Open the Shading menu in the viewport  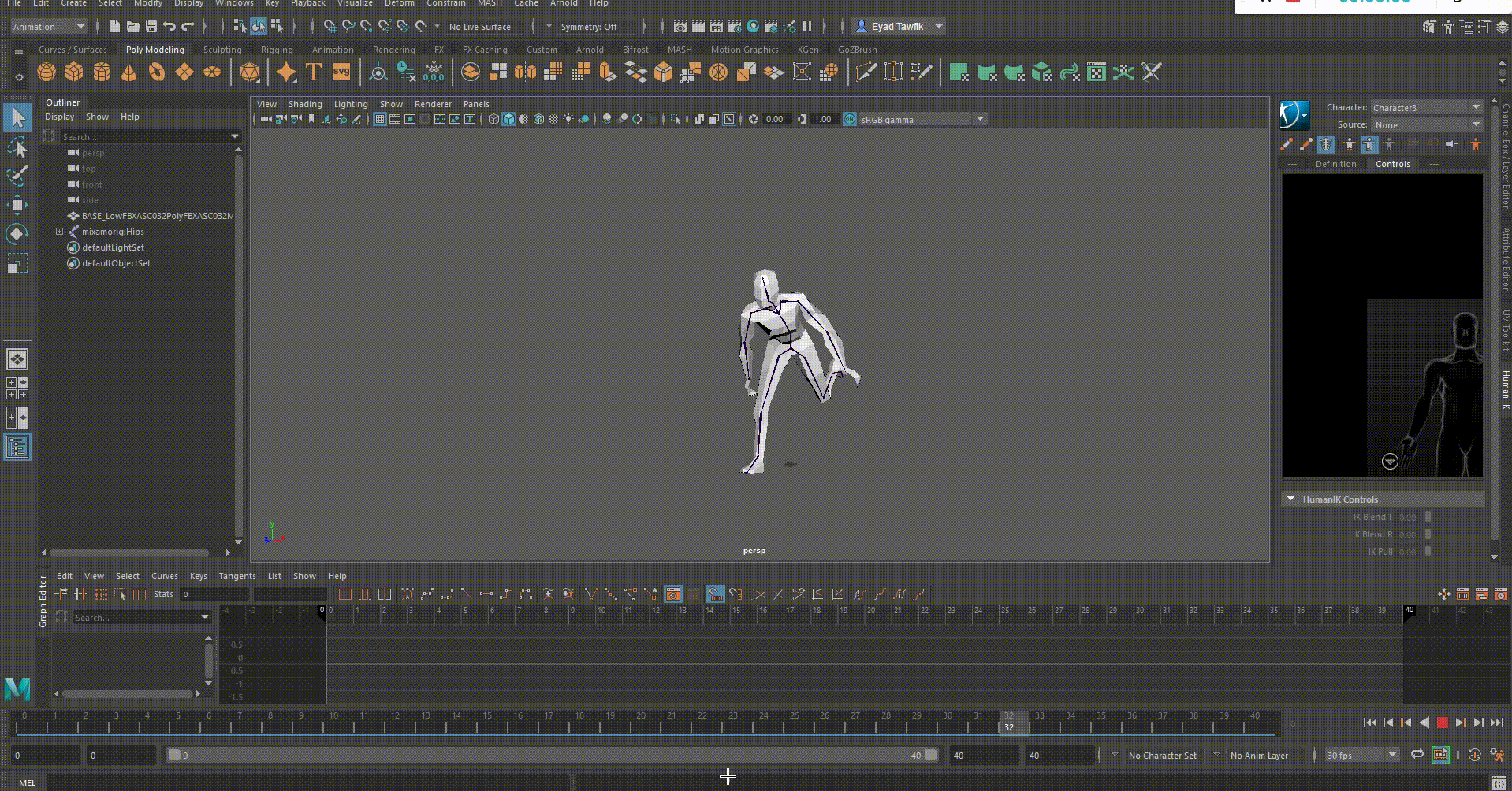tap(305, 104)
